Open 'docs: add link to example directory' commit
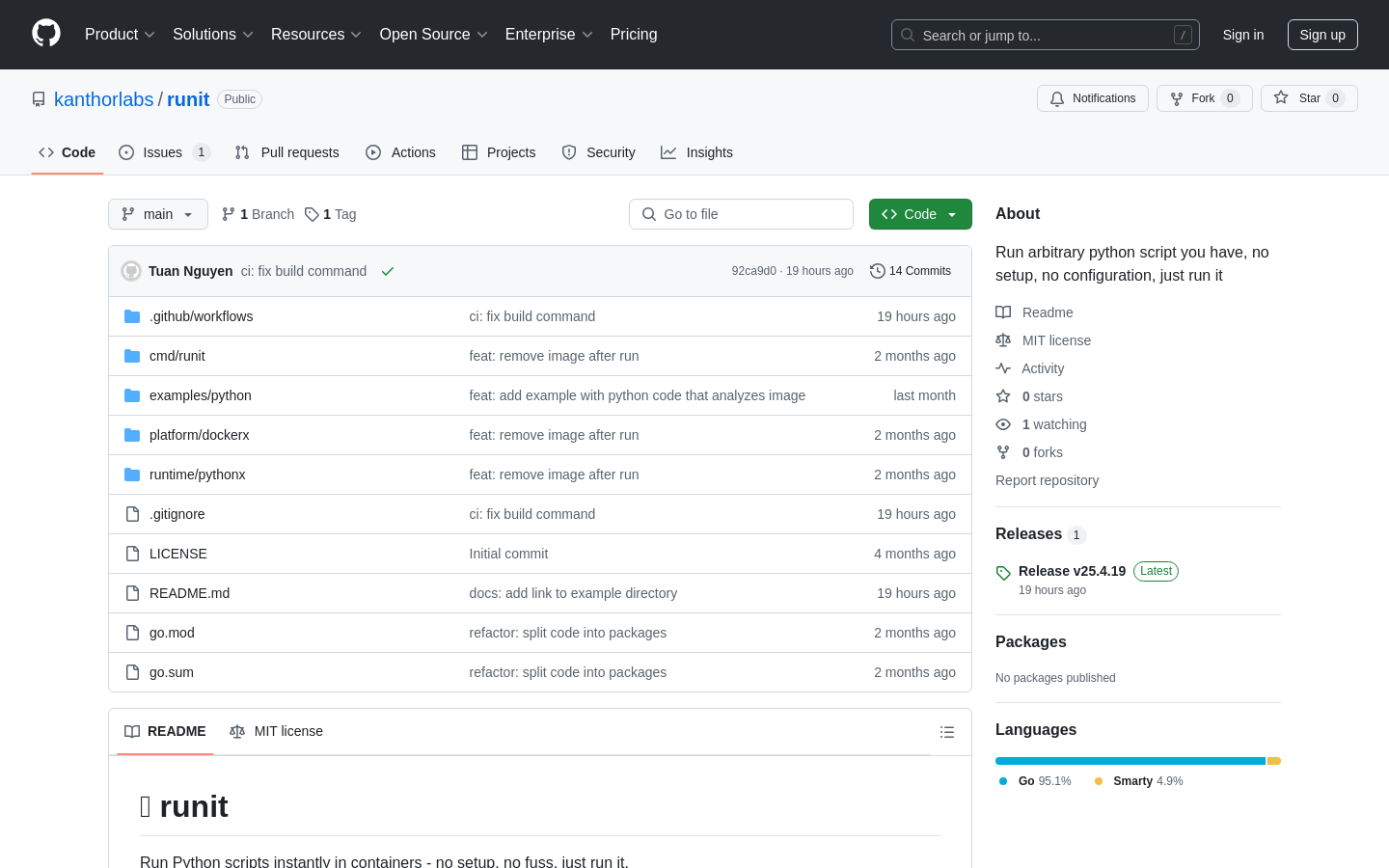Image resolution: width=1389 pixels, height=868 pixels. click(x=573, y=593)
